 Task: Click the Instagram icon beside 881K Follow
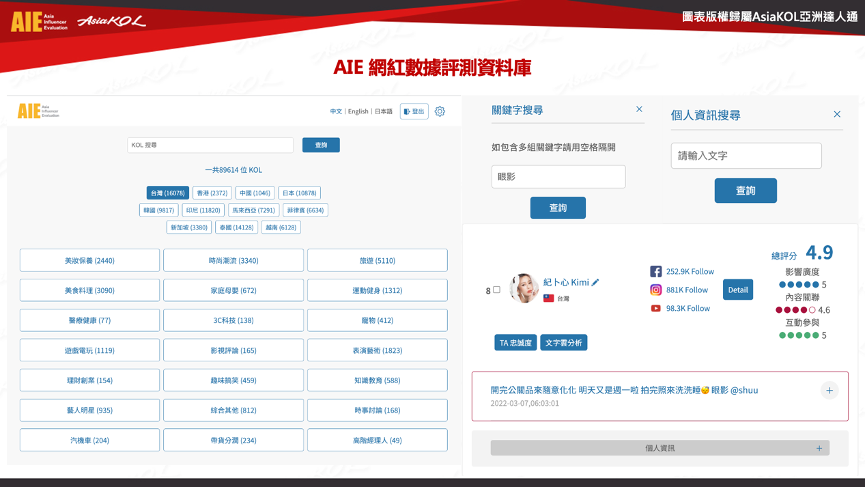tap(656, 290)
